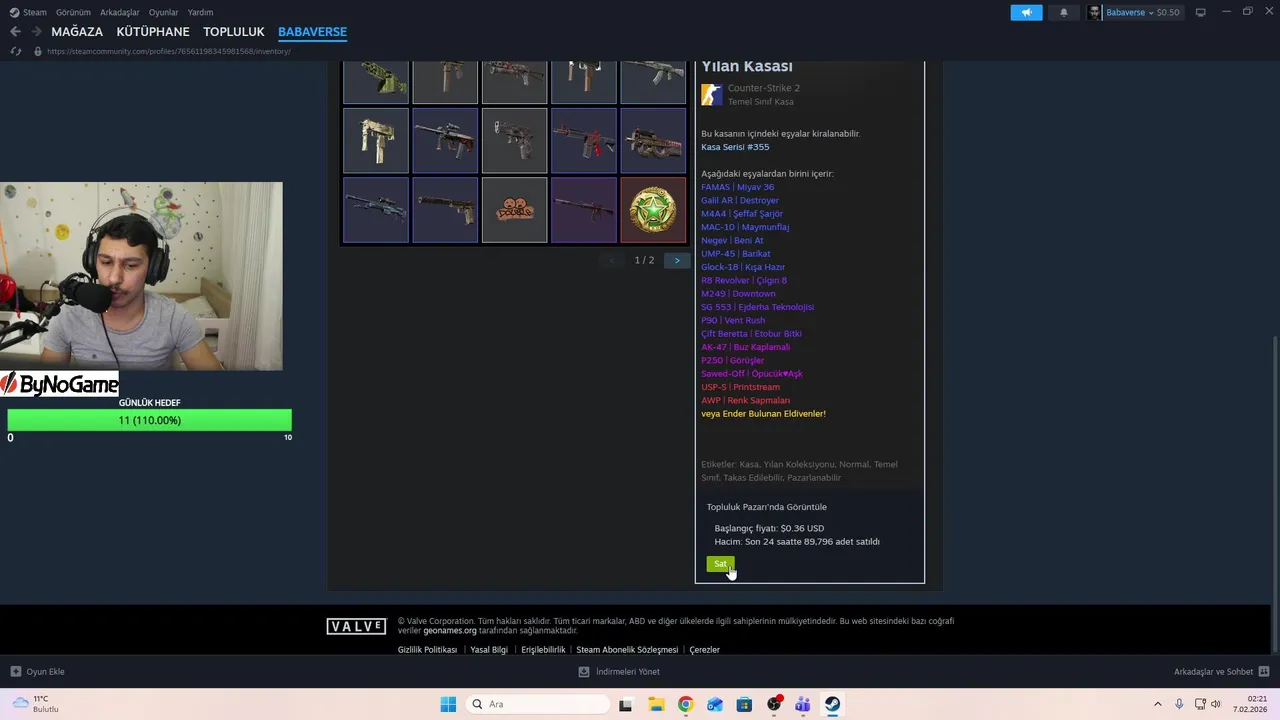This screenshot has width=1280, height=720.
Task: Open Erişilebilirlik footer link
Action: [543, 650]
